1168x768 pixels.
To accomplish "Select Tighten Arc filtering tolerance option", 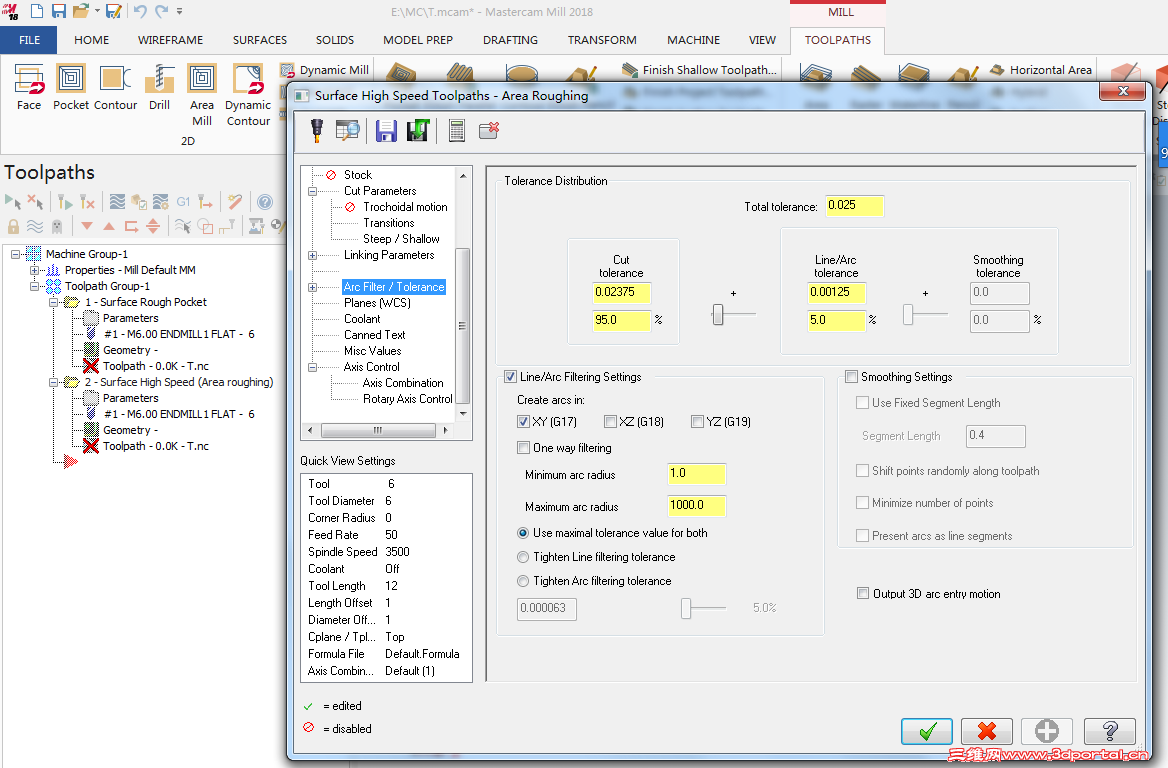I will pos(523,581).
